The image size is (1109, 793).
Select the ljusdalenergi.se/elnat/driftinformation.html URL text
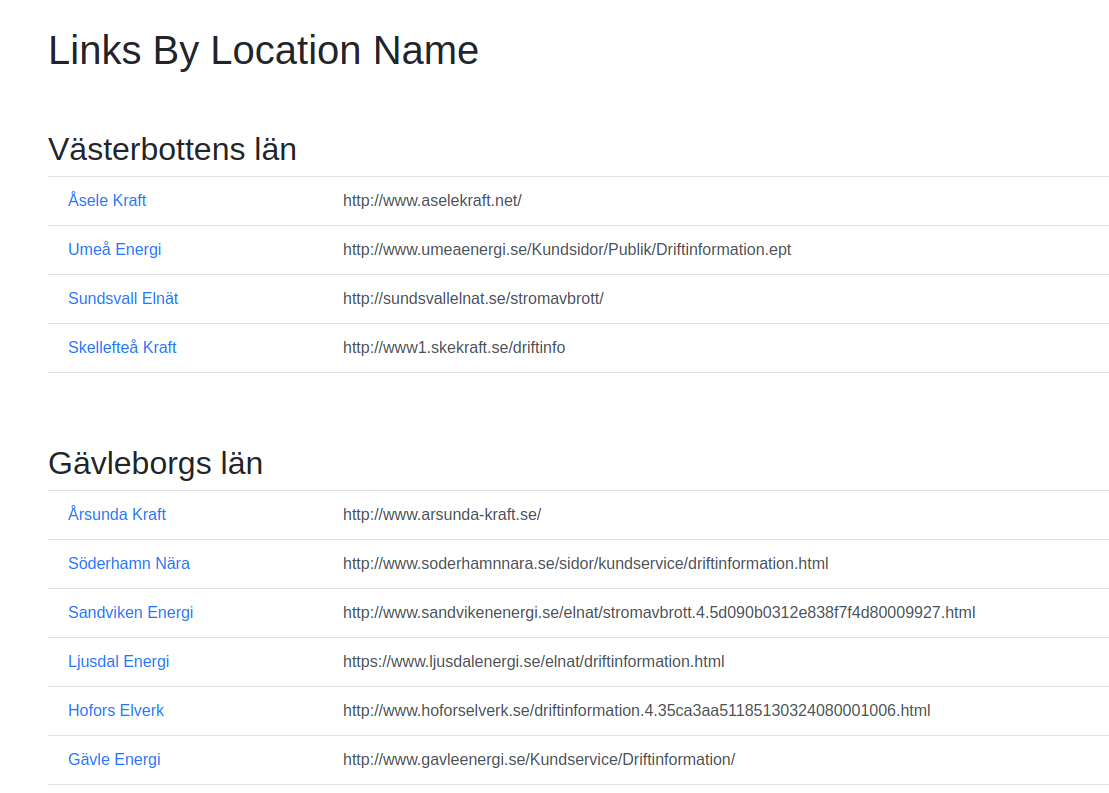tap(533, 661)
